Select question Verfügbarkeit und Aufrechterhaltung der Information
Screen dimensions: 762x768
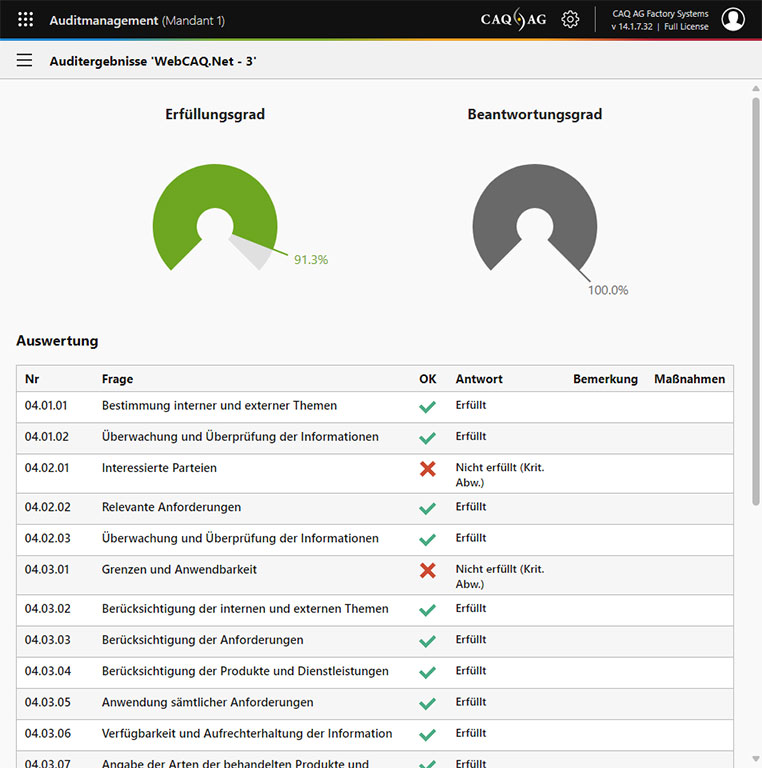pyautogui.click(x=247, y=734)
